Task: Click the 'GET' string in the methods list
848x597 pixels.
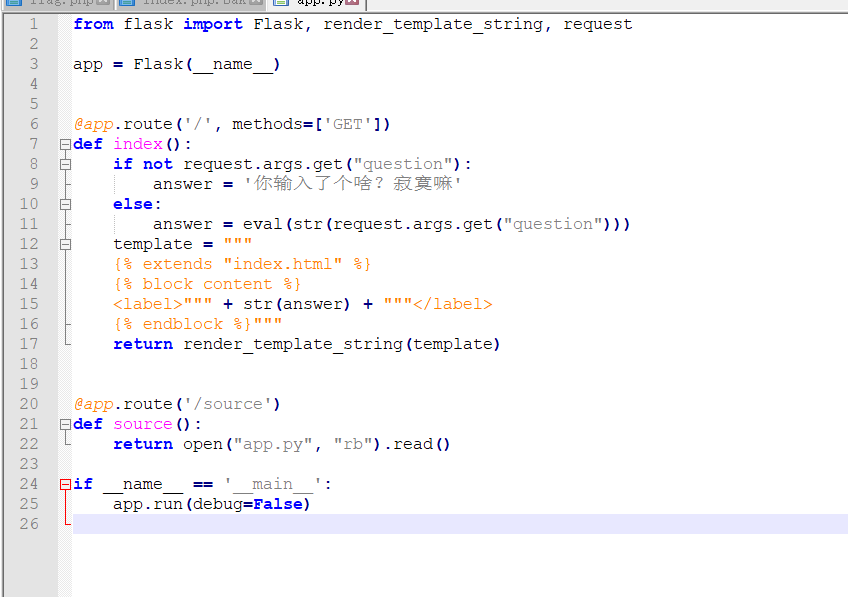Action: pyautogui.click(x=347, y=124)
